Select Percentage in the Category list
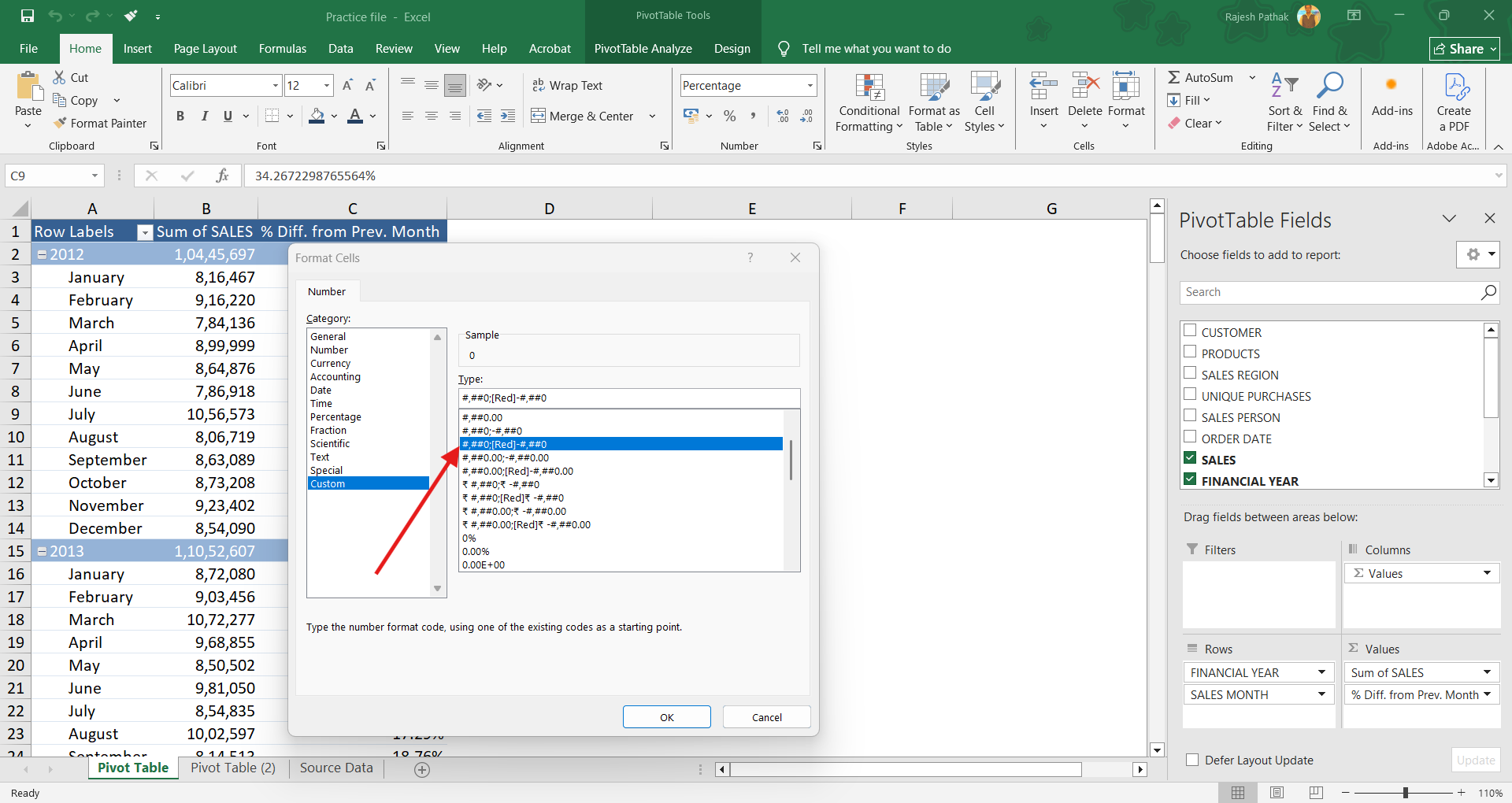The height and width of the screenshot is (803, 1512). point(335,417)
